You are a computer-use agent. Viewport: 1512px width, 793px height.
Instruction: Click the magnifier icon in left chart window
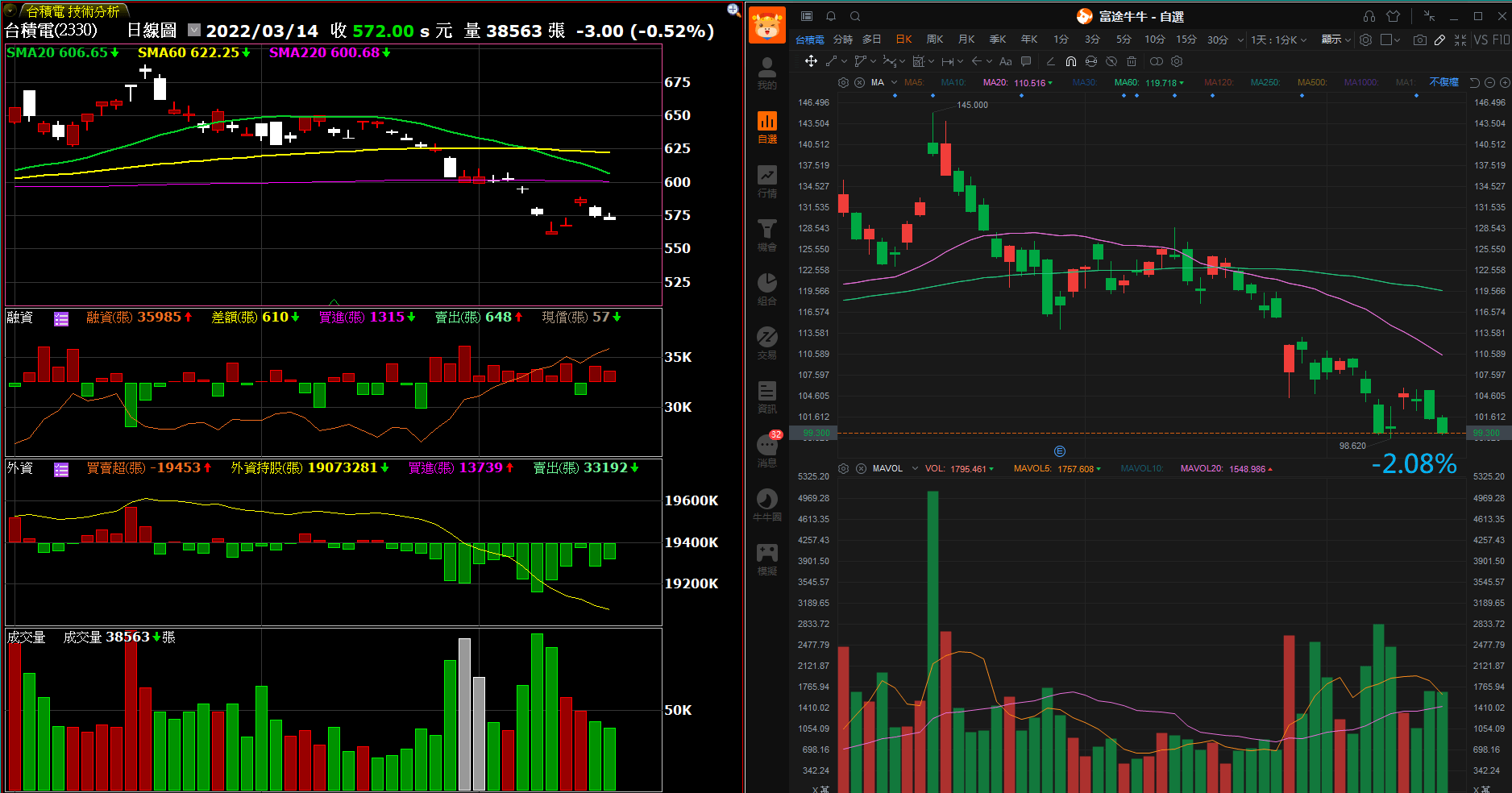[x=733, y=10]
